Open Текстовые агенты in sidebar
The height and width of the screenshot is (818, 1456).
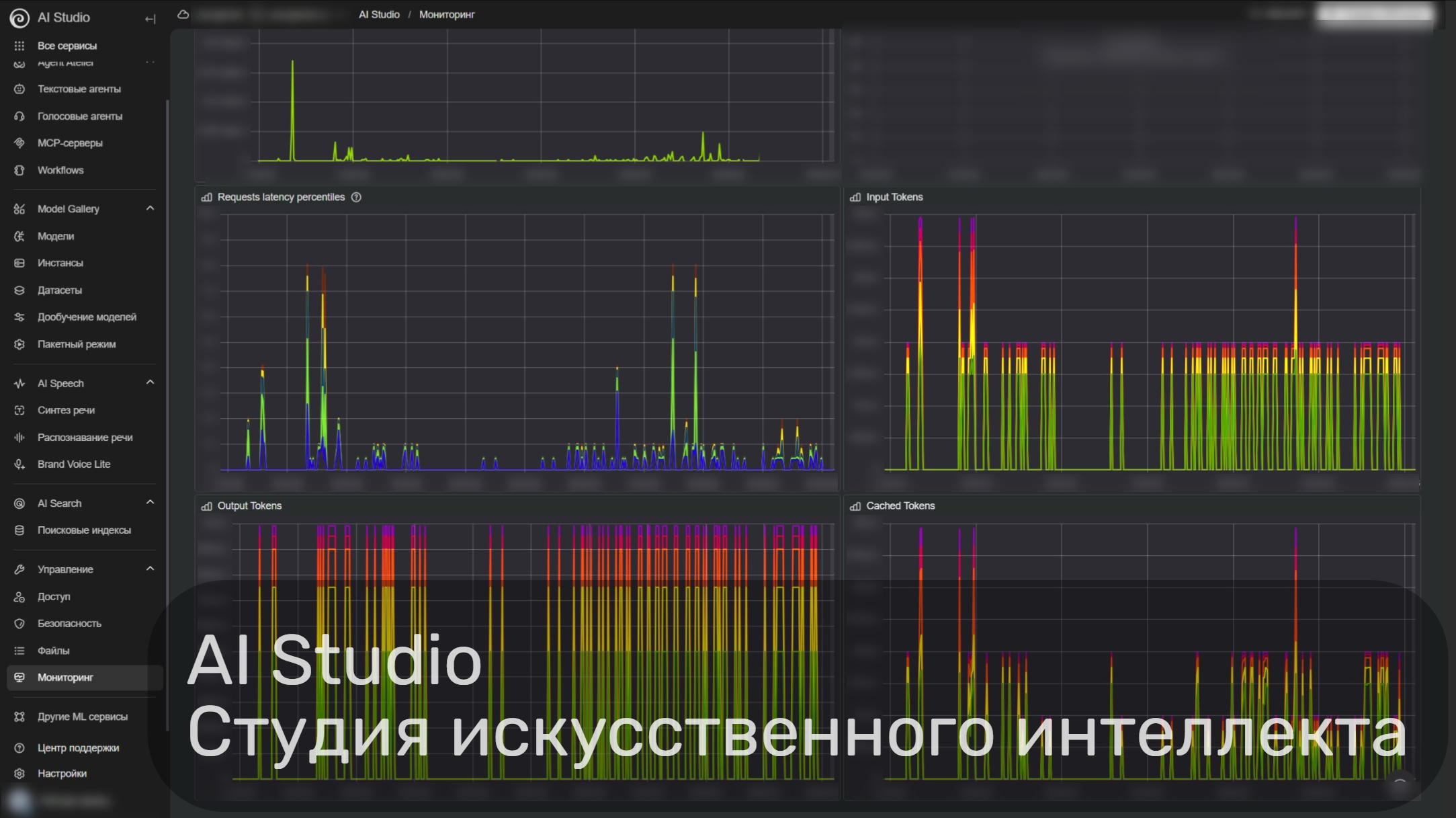click(x=79, y=89)
